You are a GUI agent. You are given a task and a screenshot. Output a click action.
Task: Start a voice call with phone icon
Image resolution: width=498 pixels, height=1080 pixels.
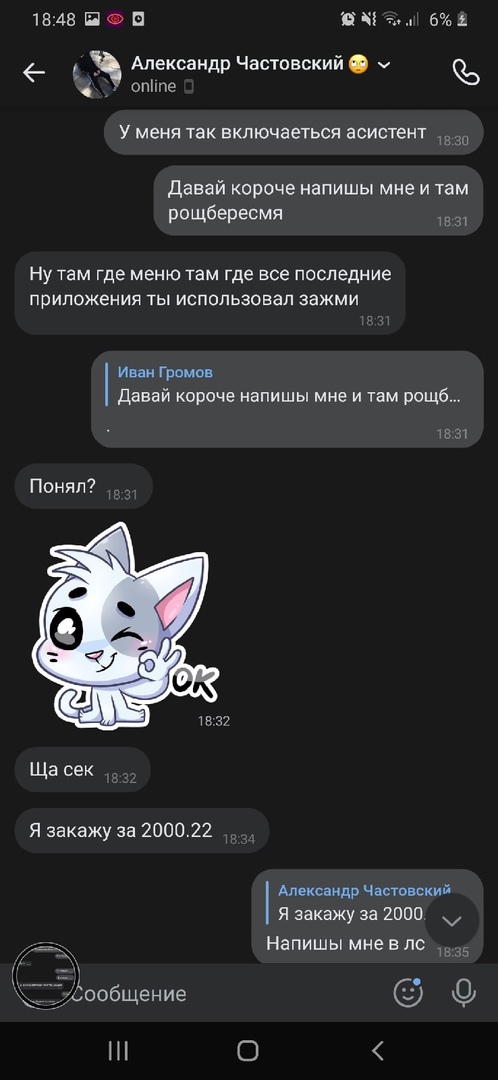[466, 72]
